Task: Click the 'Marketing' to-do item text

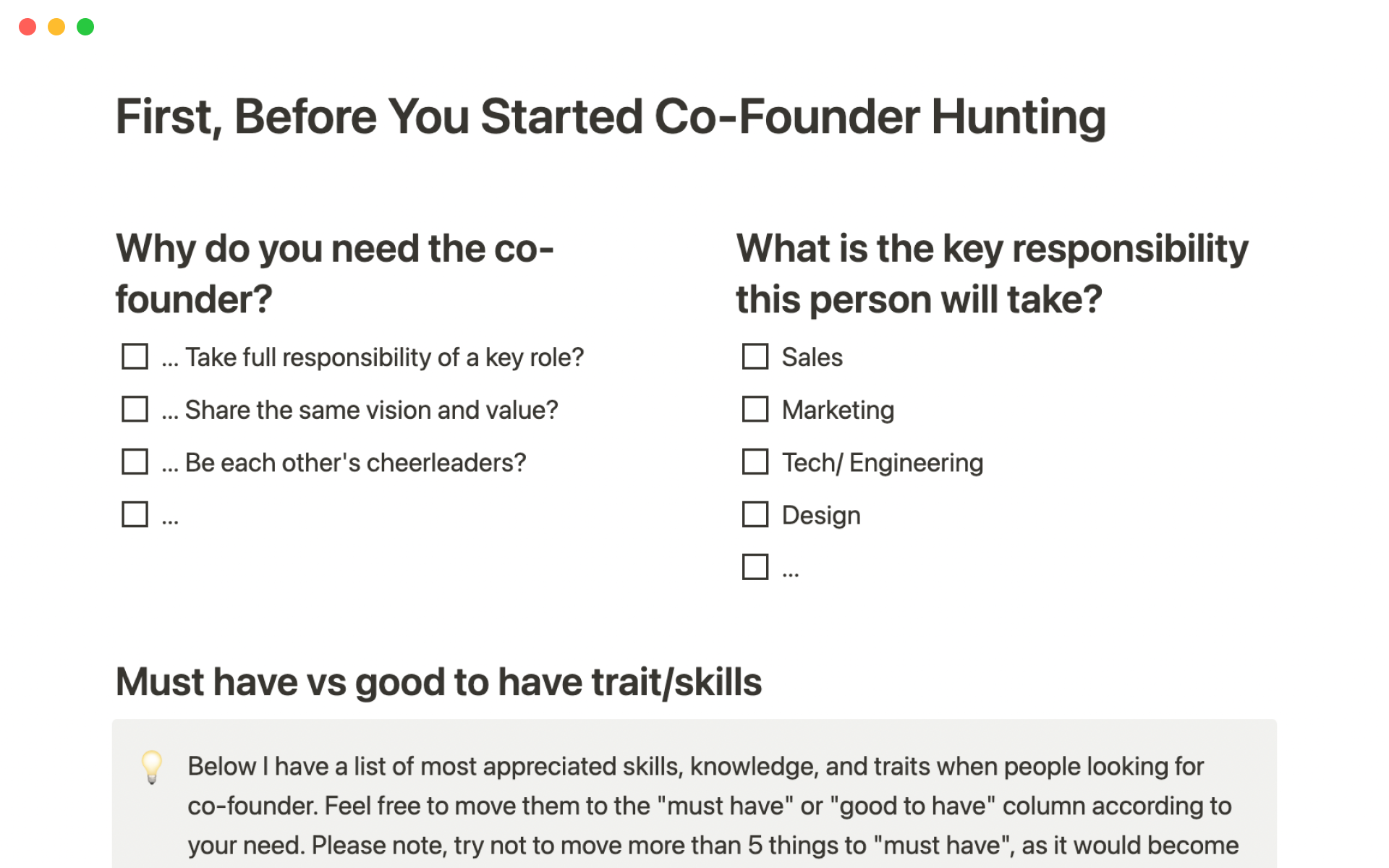Action: (838, 410)
